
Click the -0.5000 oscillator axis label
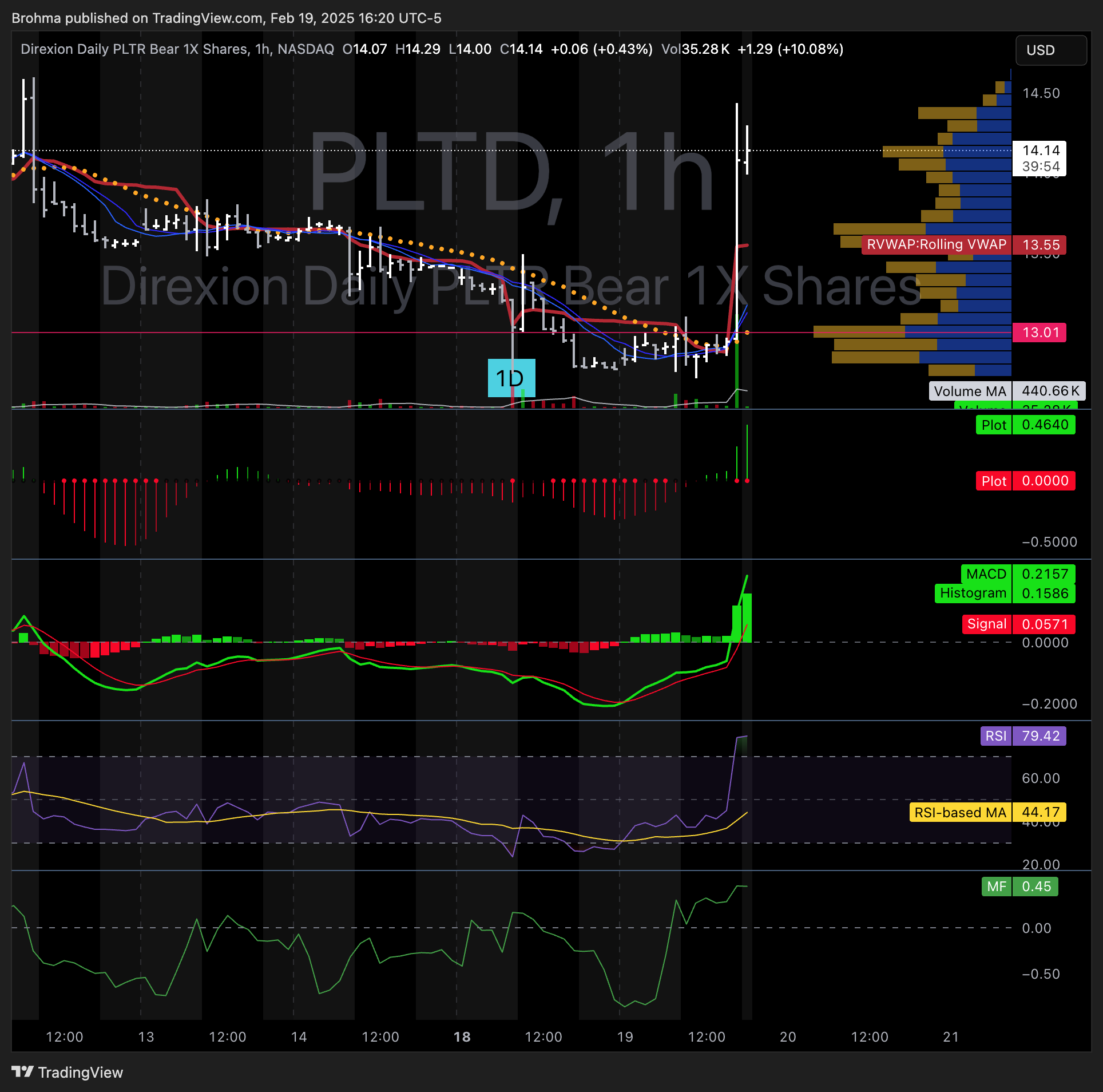[x=1049, y=542]
